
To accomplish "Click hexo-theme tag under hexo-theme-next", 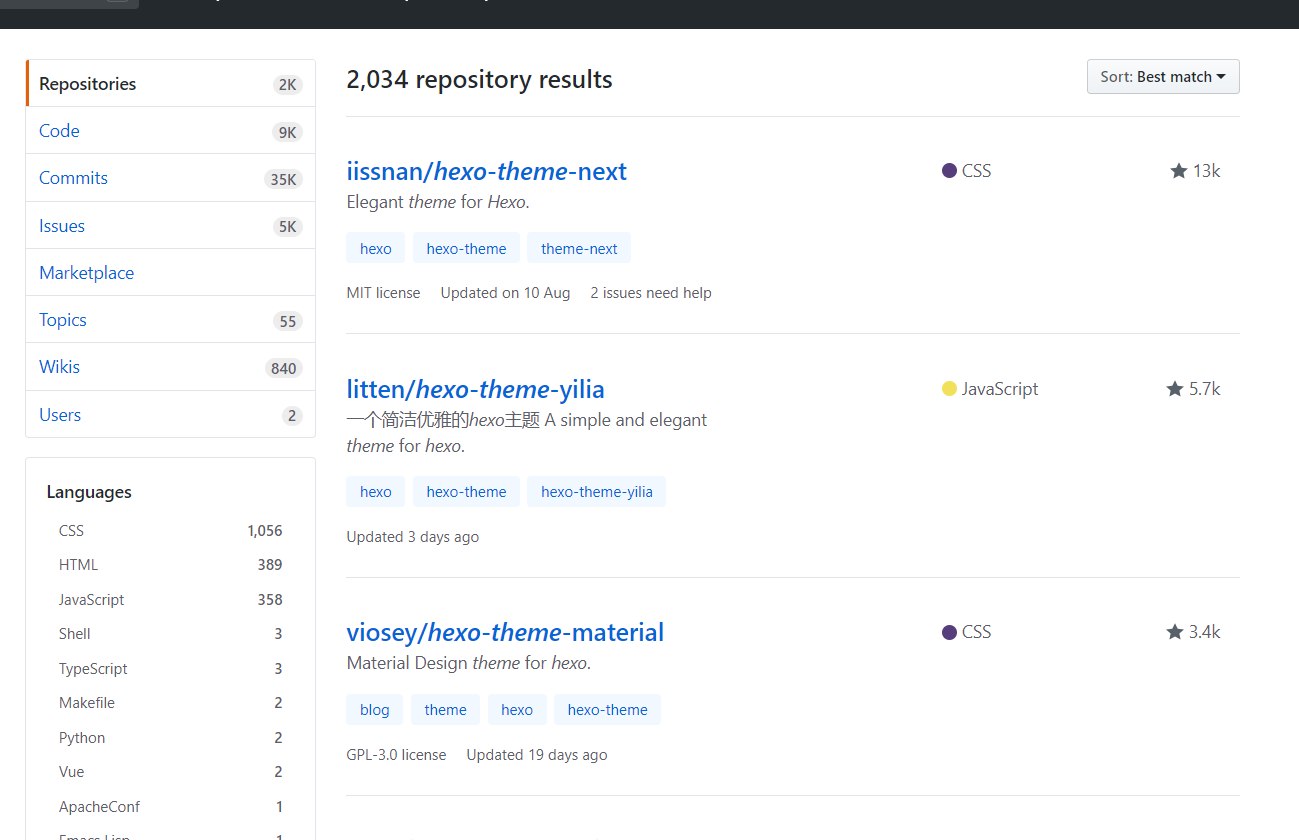I will point(466,249).
